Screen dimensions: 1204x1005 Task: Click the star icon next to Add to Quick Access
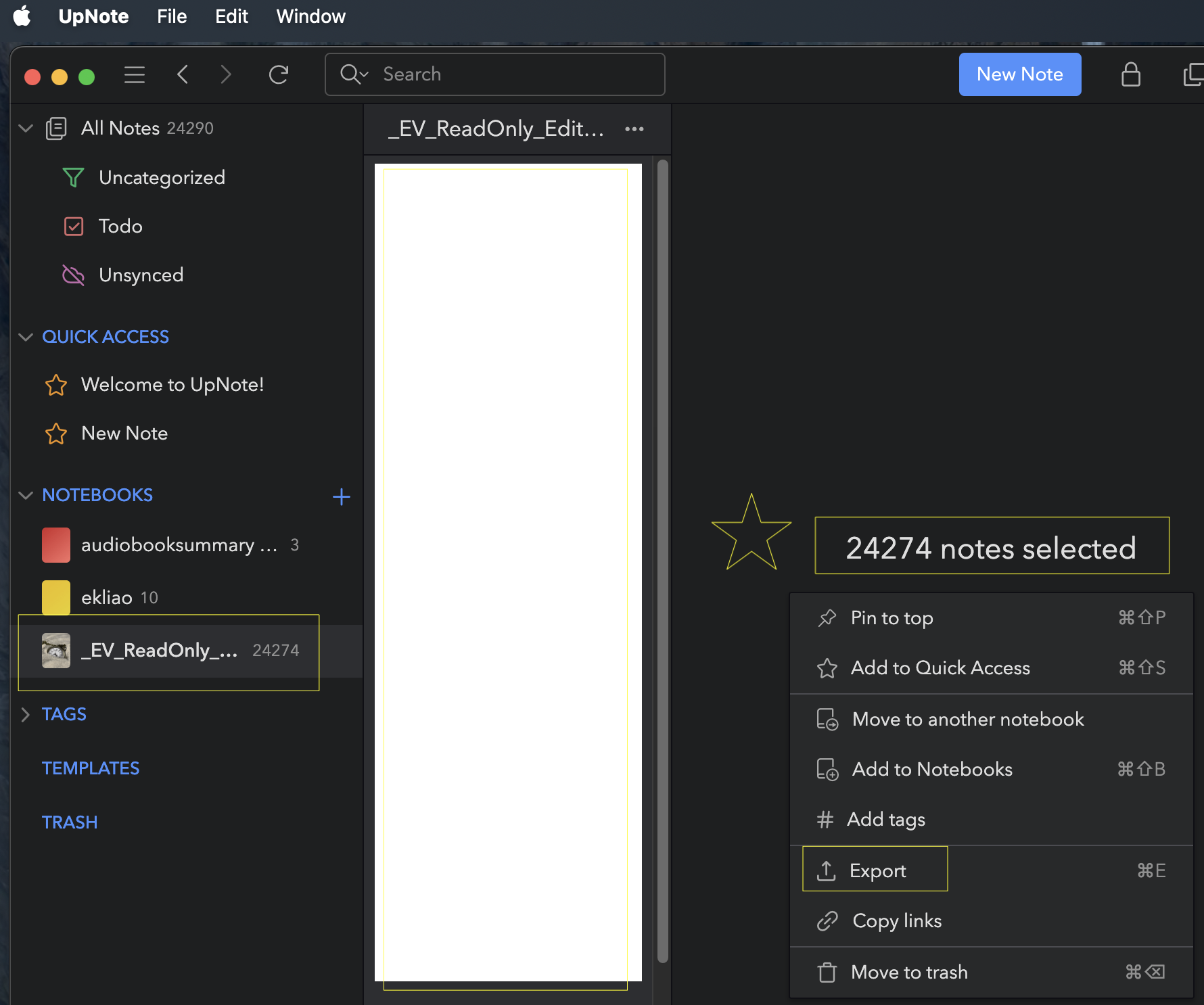827,668
